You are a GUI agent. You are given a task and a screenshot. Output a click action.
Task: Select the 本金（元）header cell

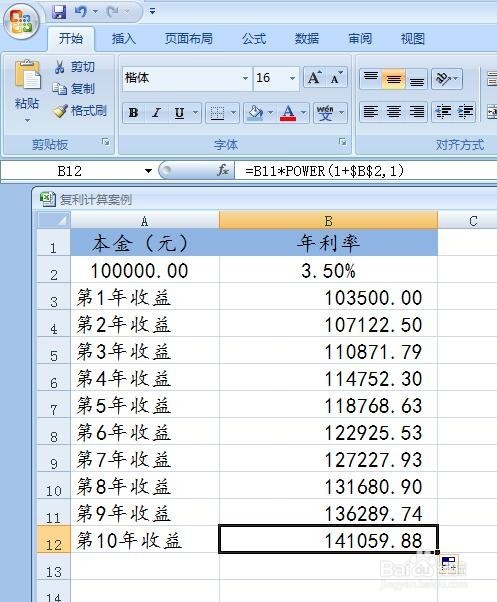coord(145,243)
